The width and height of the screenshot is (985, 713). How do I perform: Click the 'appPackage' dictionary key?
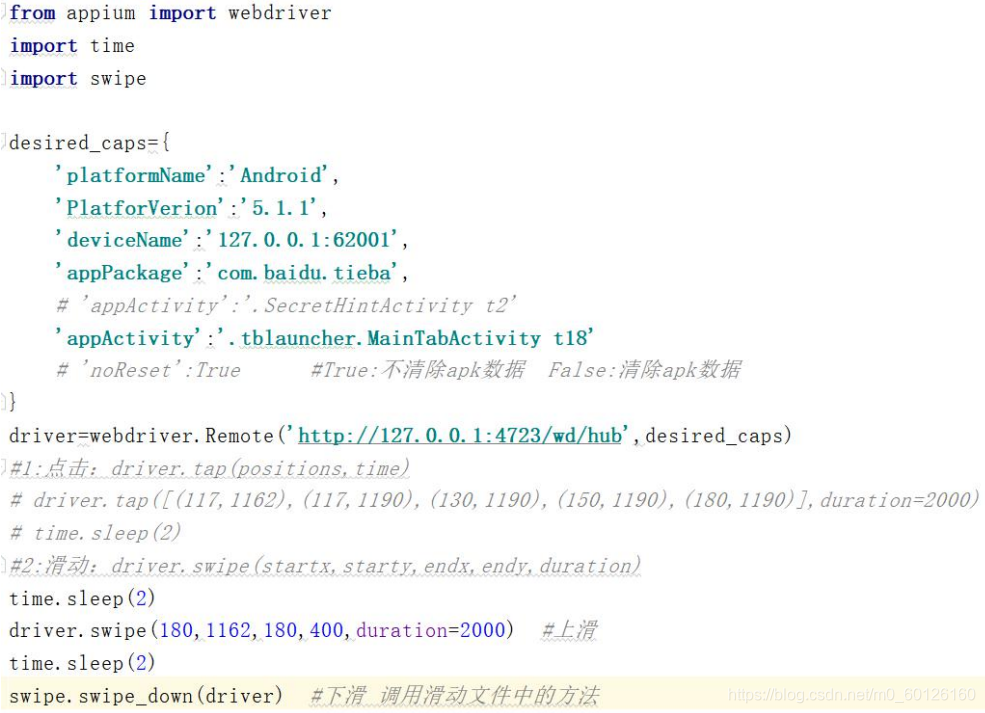(x=121, y=273)
